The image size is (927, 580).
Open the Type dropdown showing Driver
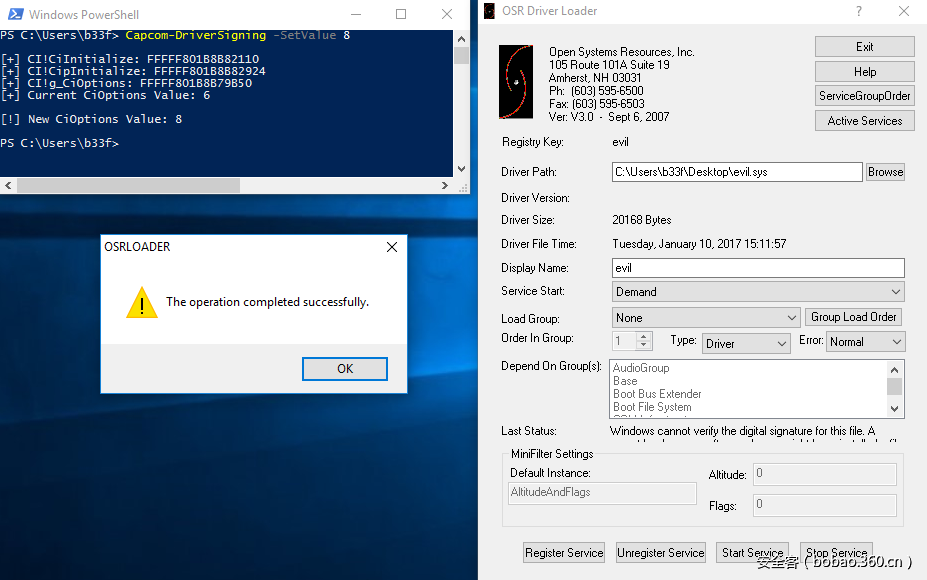coord(746,343)
